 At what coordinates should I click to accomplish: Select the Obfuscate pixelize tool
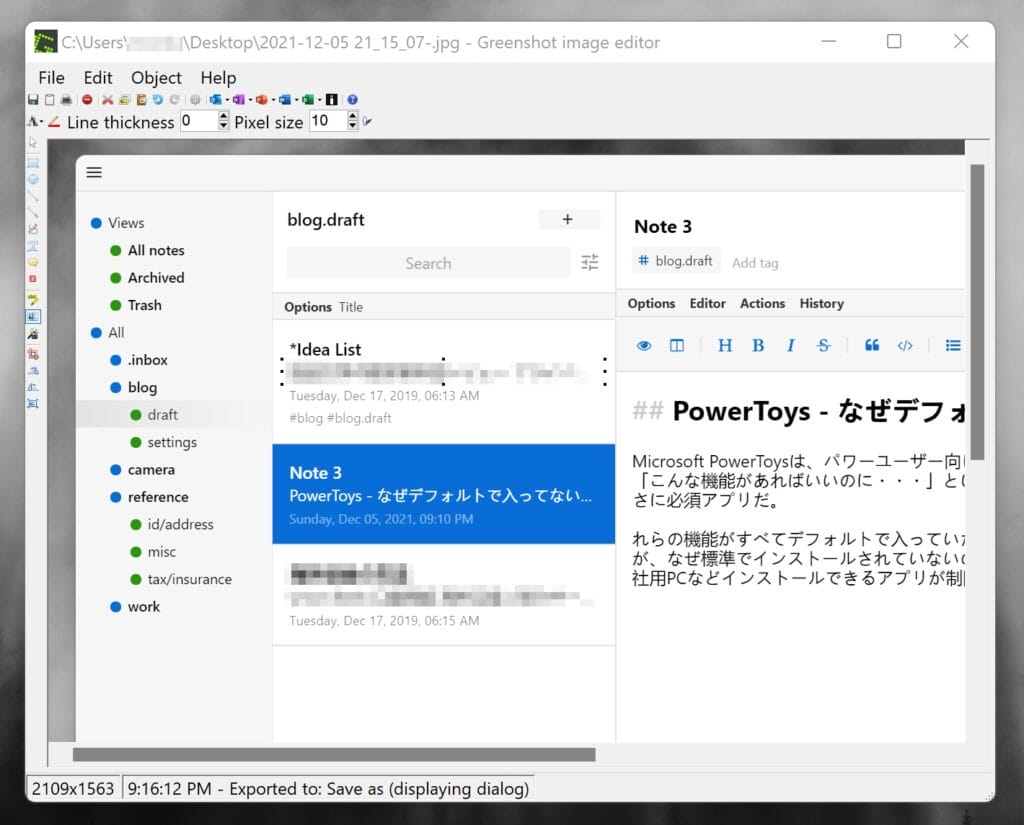(x=33, y=316)
